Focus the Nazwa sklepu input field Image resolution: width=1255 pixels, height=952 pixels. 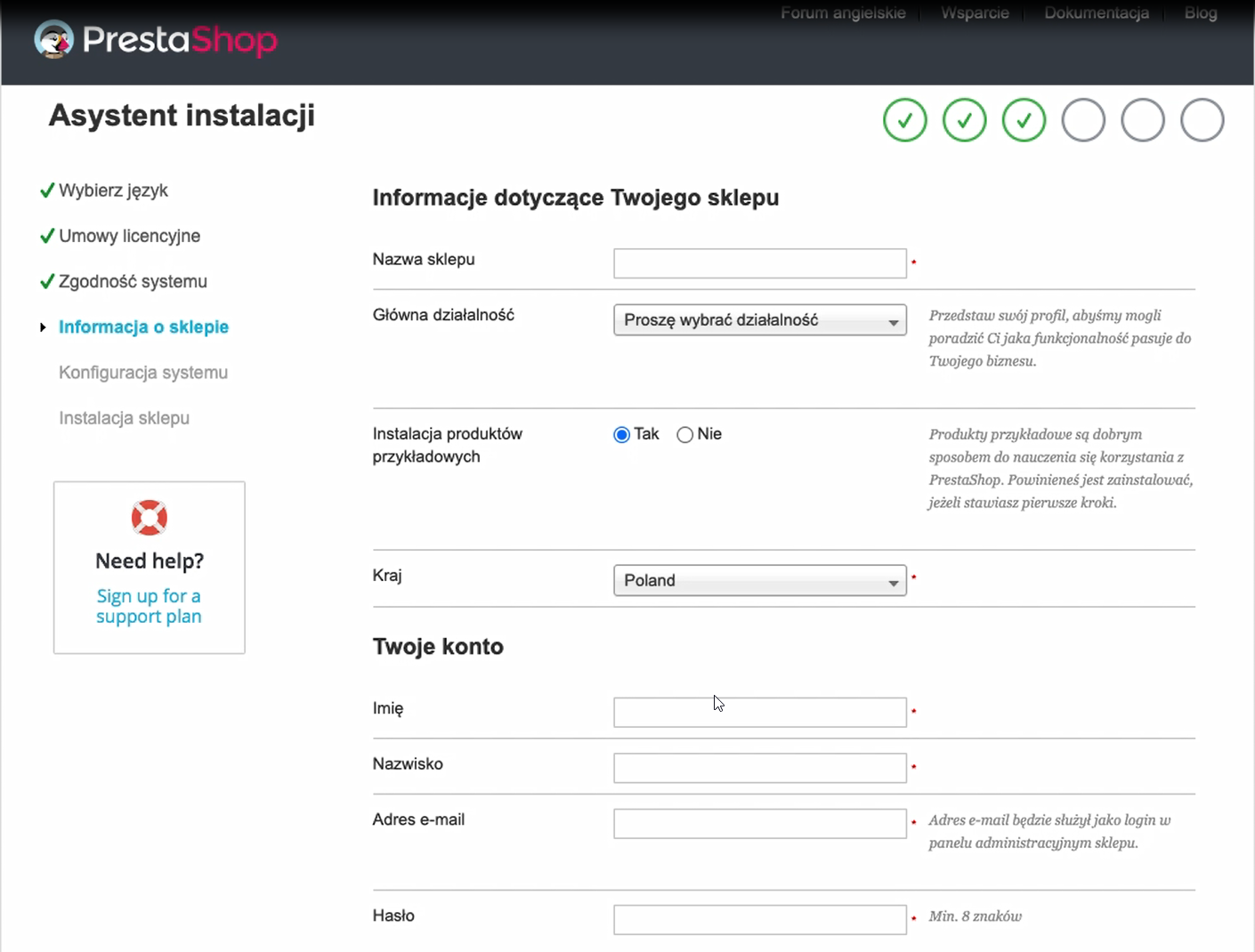click(759, 263)
